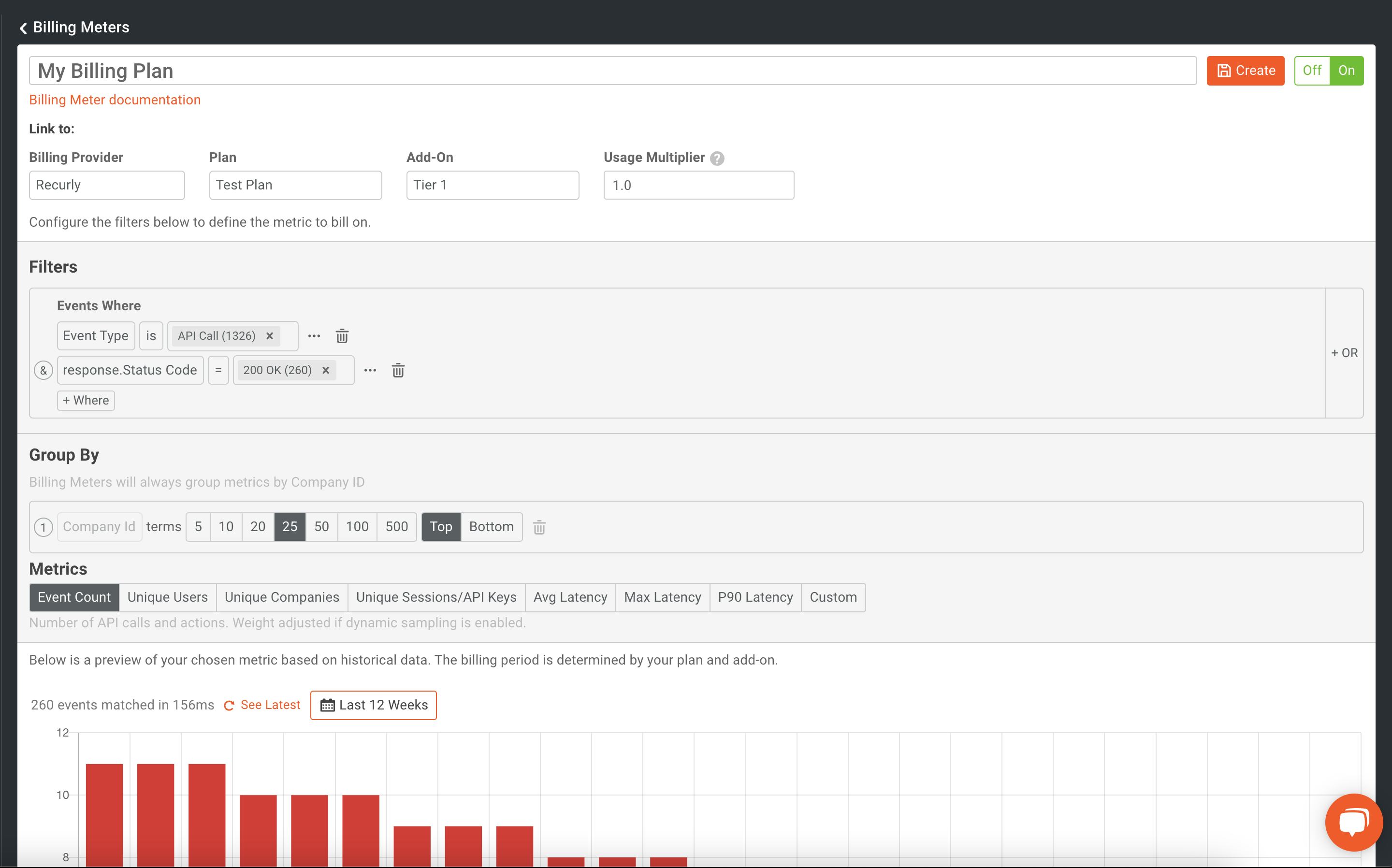Viewport: 1392px width, 868px height.
Task: Click the 200 OK (260) value box
Action: coord(294,370)
